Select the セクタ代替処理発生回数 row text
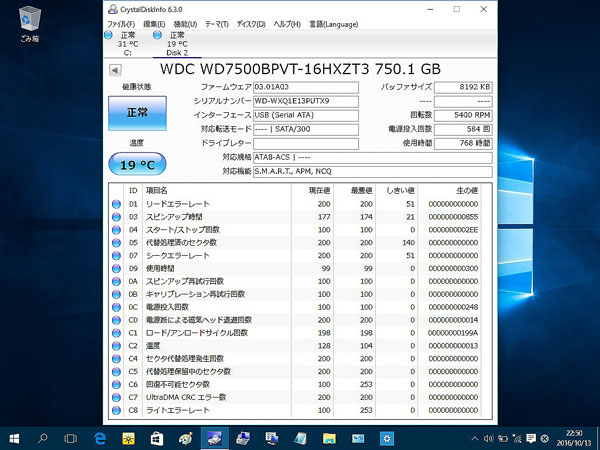Image resolution: width=600 pixels, height=450 pixels. [184, 359]
